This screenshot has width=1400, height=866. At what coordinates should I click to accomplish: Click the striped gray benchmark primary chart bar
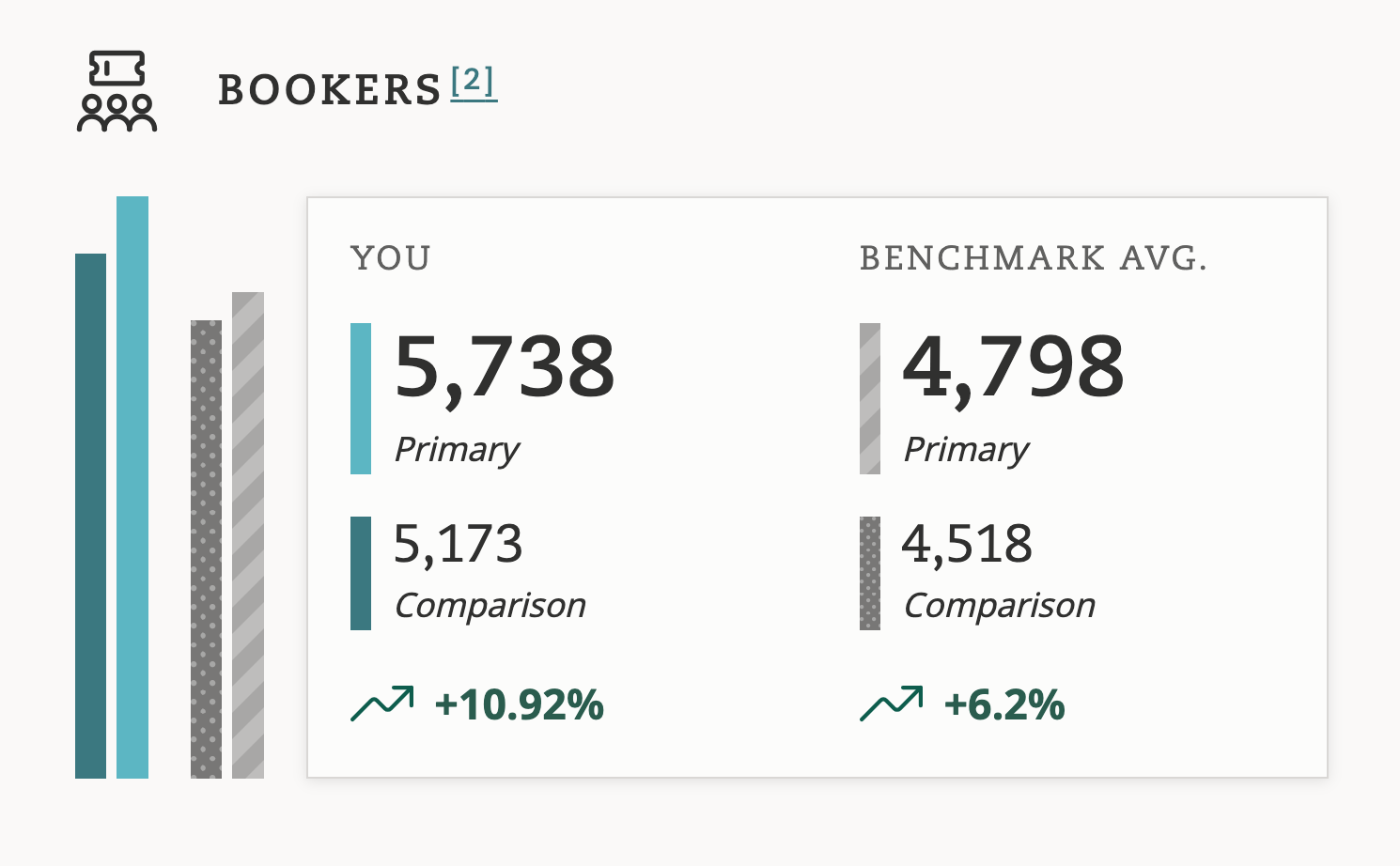[248, 534]
